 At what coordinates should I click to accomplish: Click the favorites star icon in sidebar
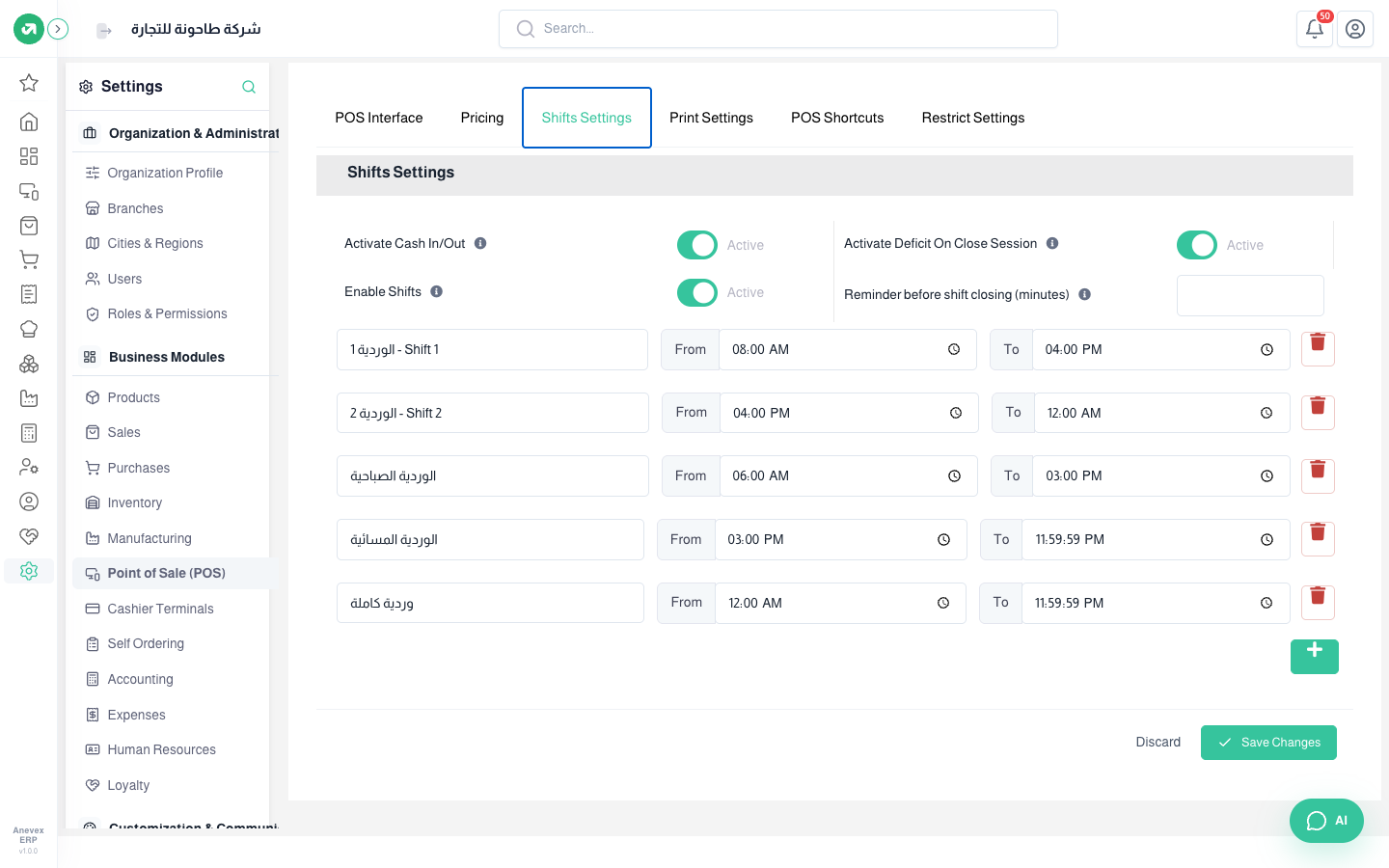29,83
